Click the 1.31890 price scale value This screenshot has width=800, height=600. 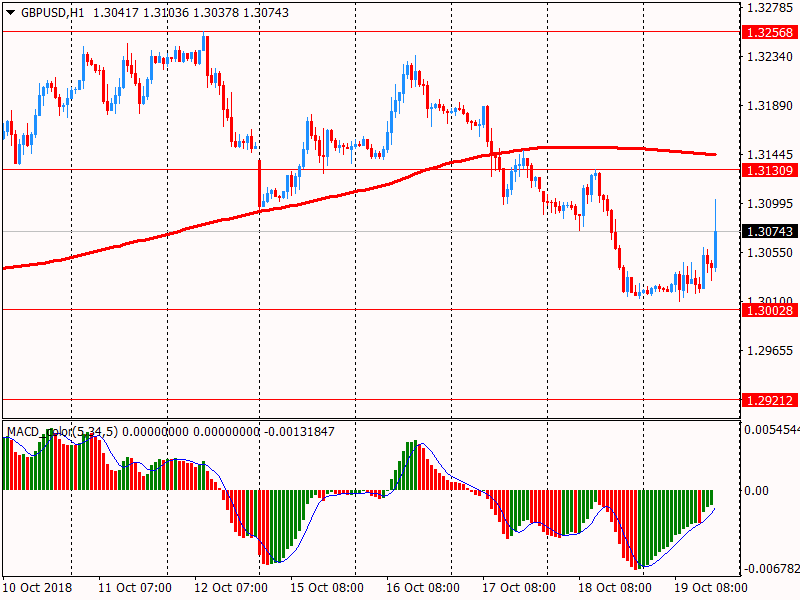[770, 106]
